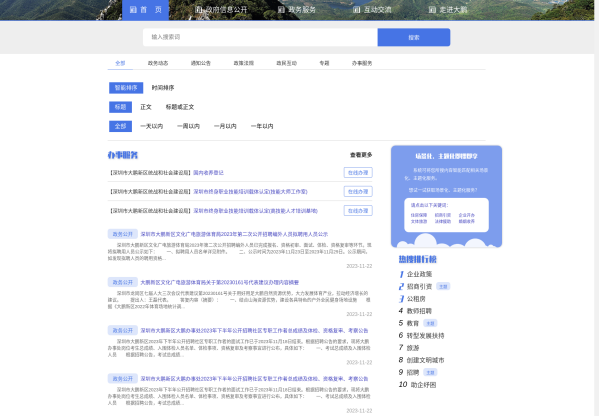Open 2023年第二次公开招聘编外人员 result title

[x=234, y=234]
